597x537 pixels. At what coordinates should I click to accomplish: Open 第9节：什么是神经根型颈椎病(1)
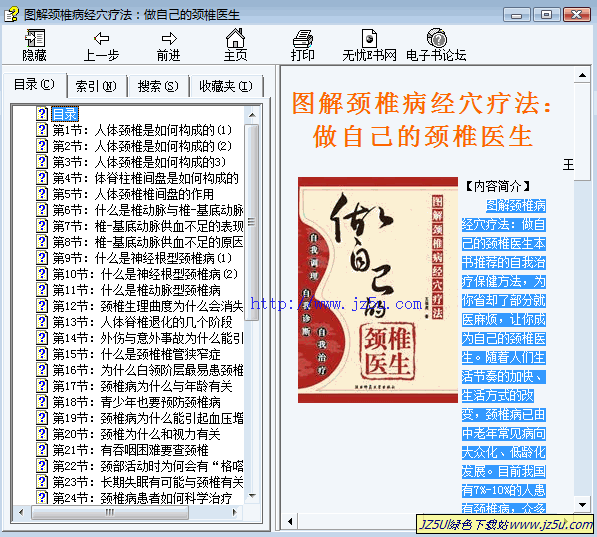tap(142, 258)
